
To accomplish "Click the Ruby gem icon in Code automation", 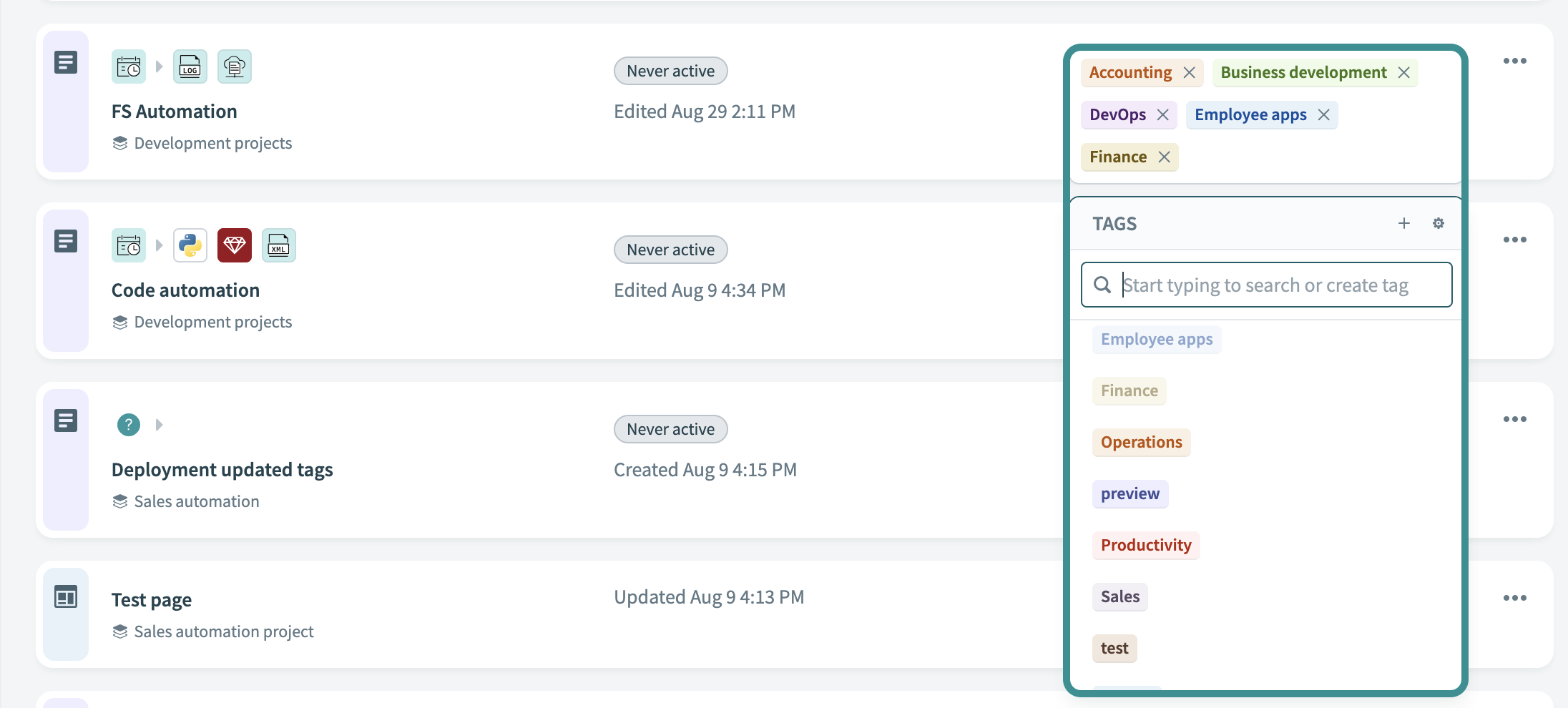I will tap(235, 245).
